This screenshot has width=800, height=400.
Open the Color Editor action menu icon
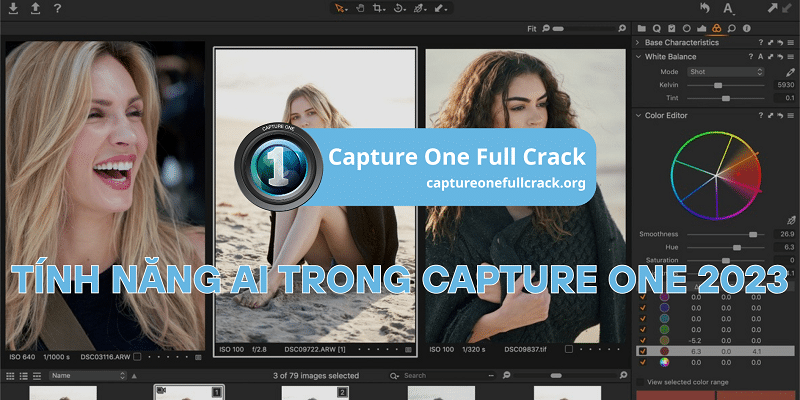coord(790,115)
